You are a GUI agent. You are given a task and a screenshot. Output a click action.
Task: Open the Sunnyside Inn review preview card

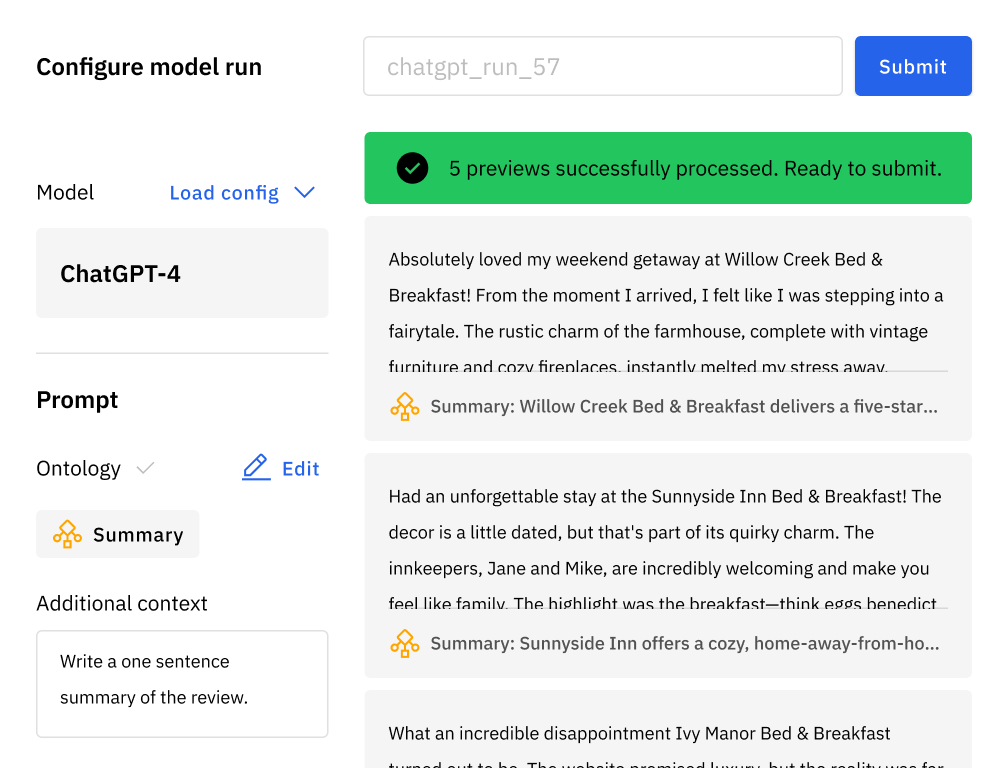tap(667, 566)
